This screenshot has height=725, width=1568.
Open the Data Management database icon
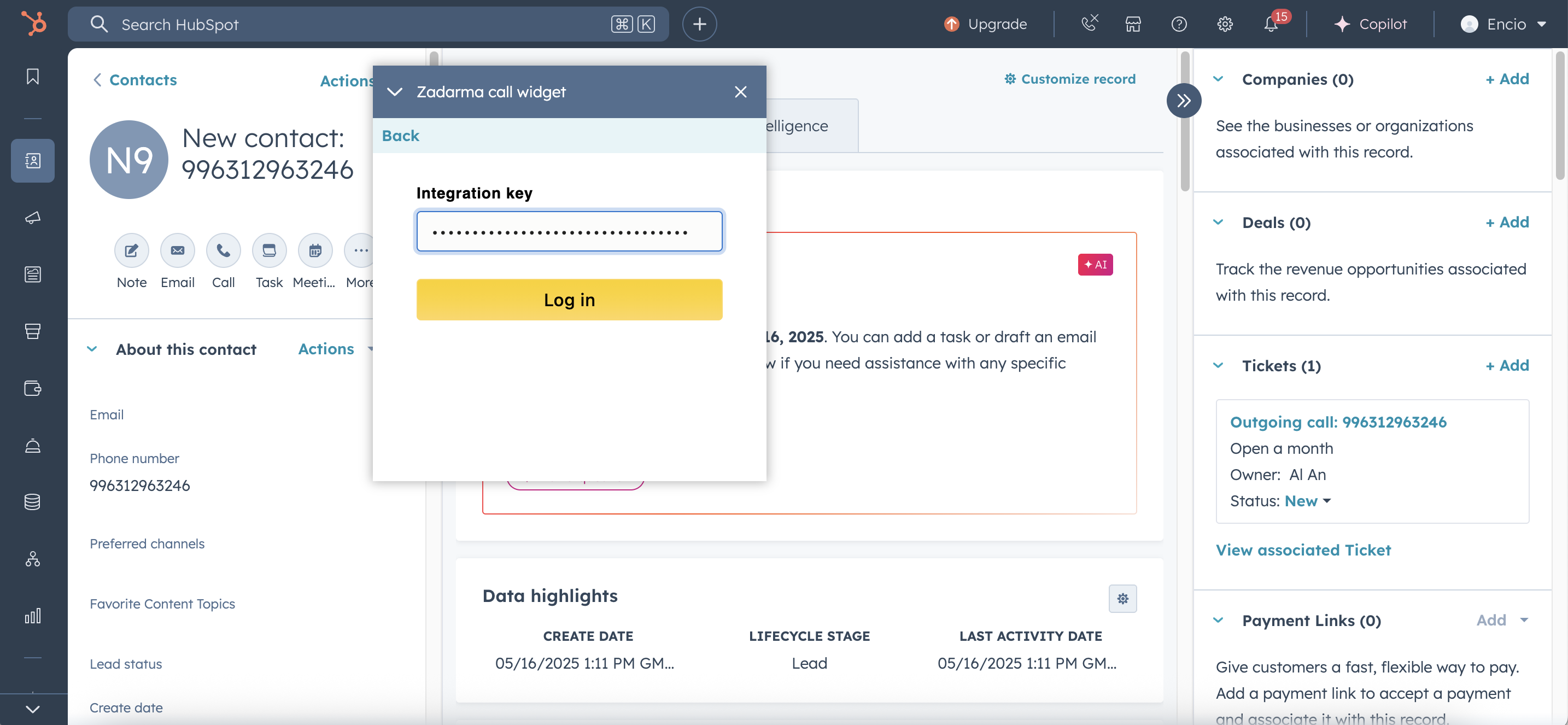coord(32,501)
